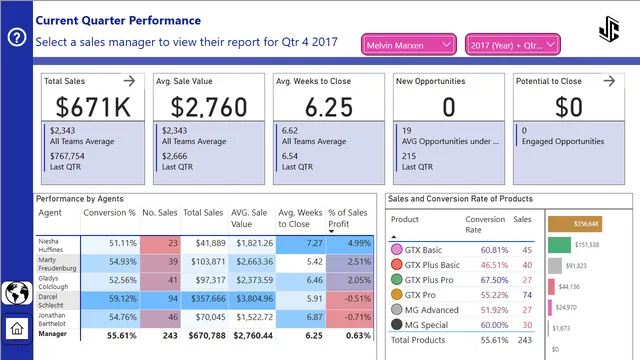Go to the home page icon
Screen dimensions: 640x360
pyautogui.click(x=17, y=329)
